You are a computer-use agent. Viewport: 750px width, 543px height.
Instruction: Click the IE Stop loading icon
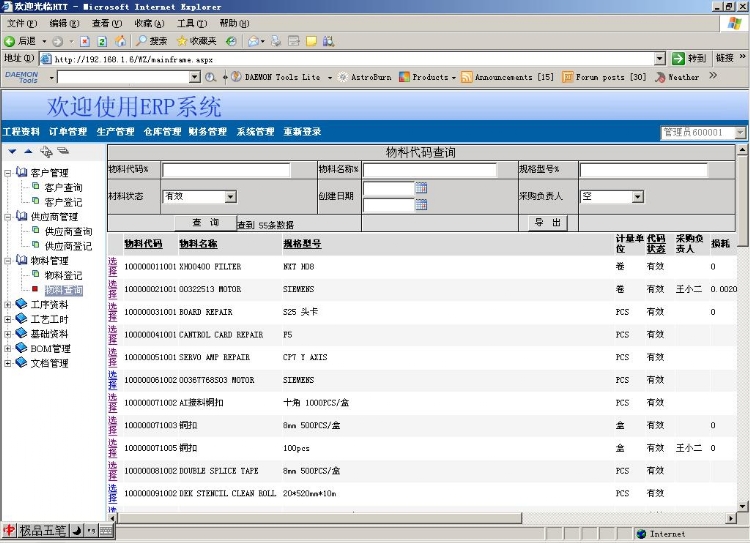pos(86,41)
